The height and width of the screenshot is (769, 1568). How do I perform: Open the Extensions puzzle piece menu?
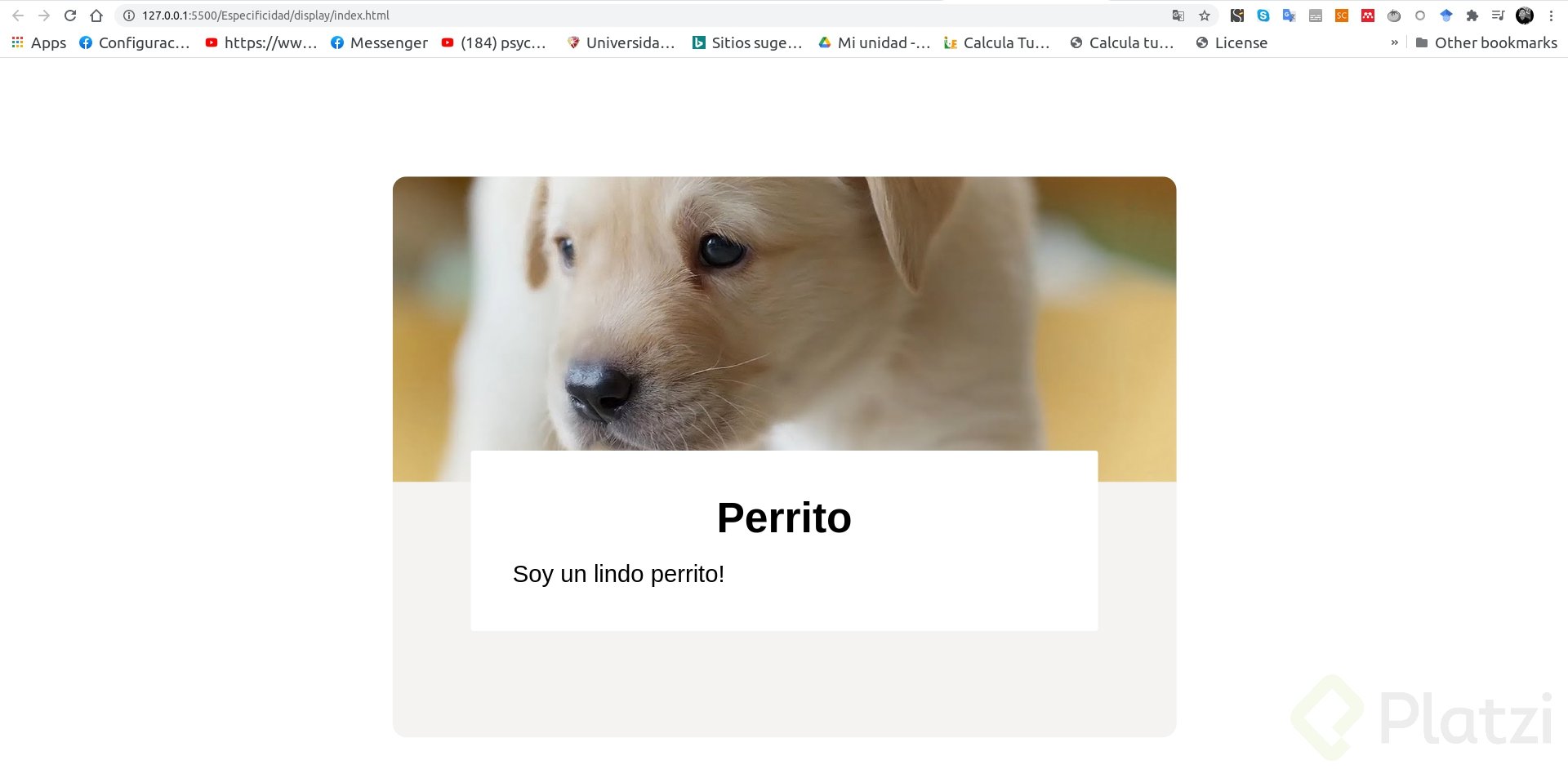[1472, 16]
